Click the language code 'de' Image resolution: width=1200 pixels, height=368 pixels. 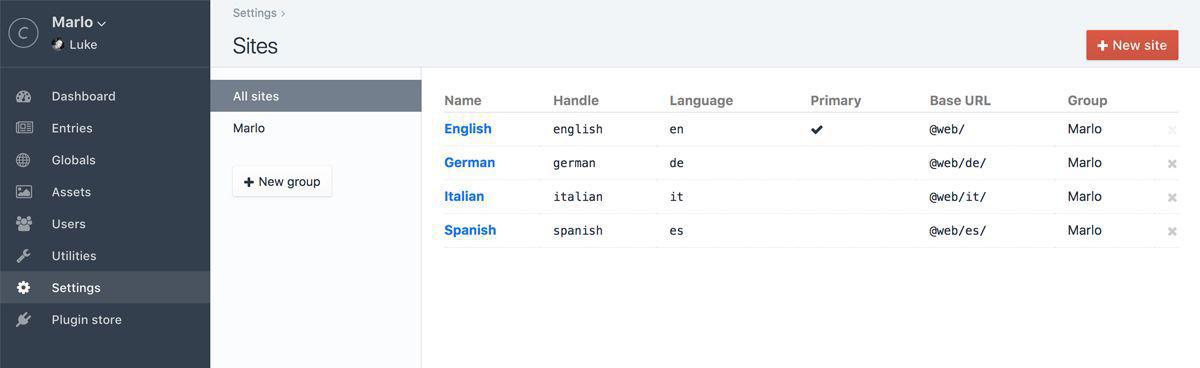(x=677, y=163)
